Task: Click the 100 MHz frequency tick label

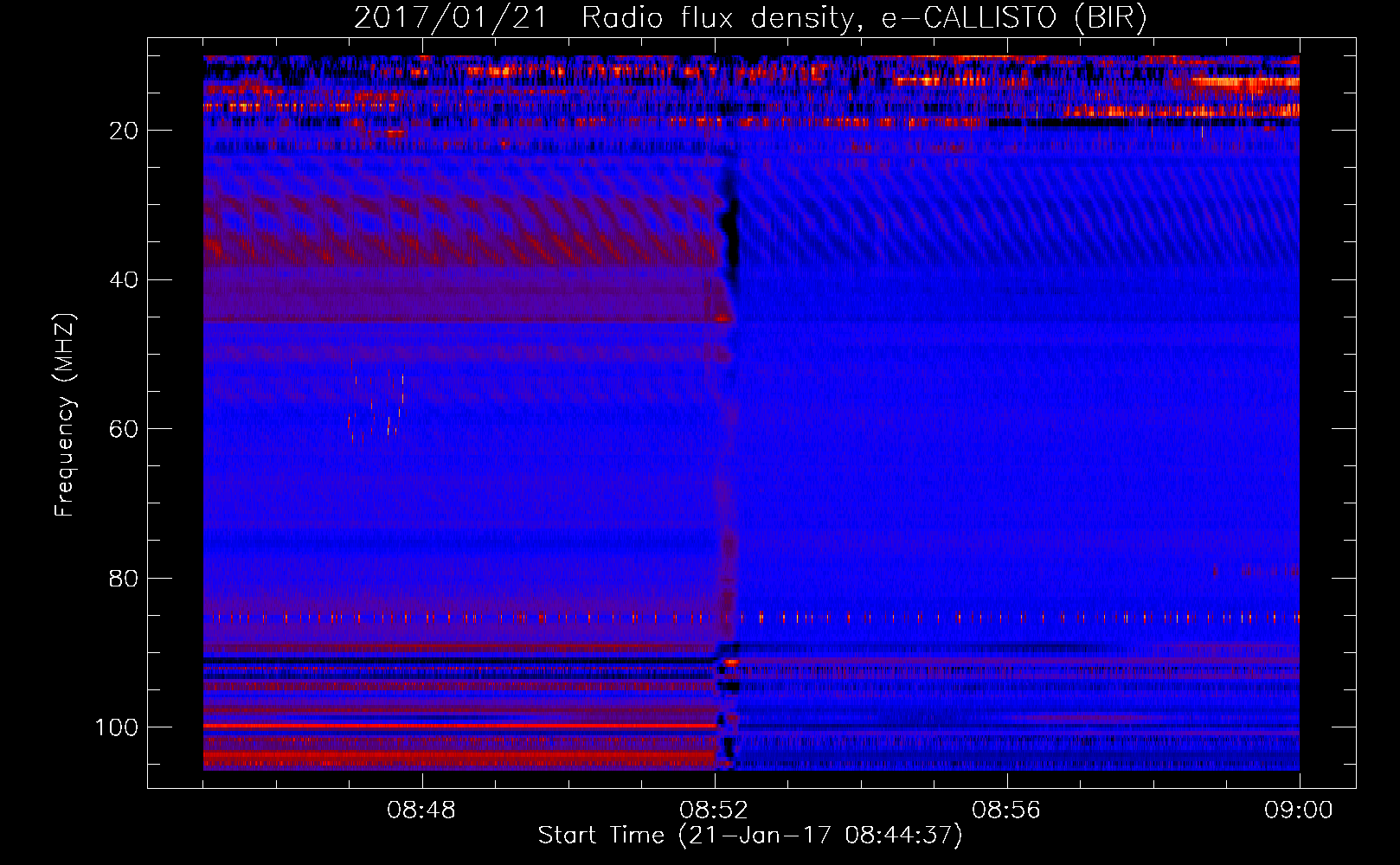Action: (x=117, y=727)
